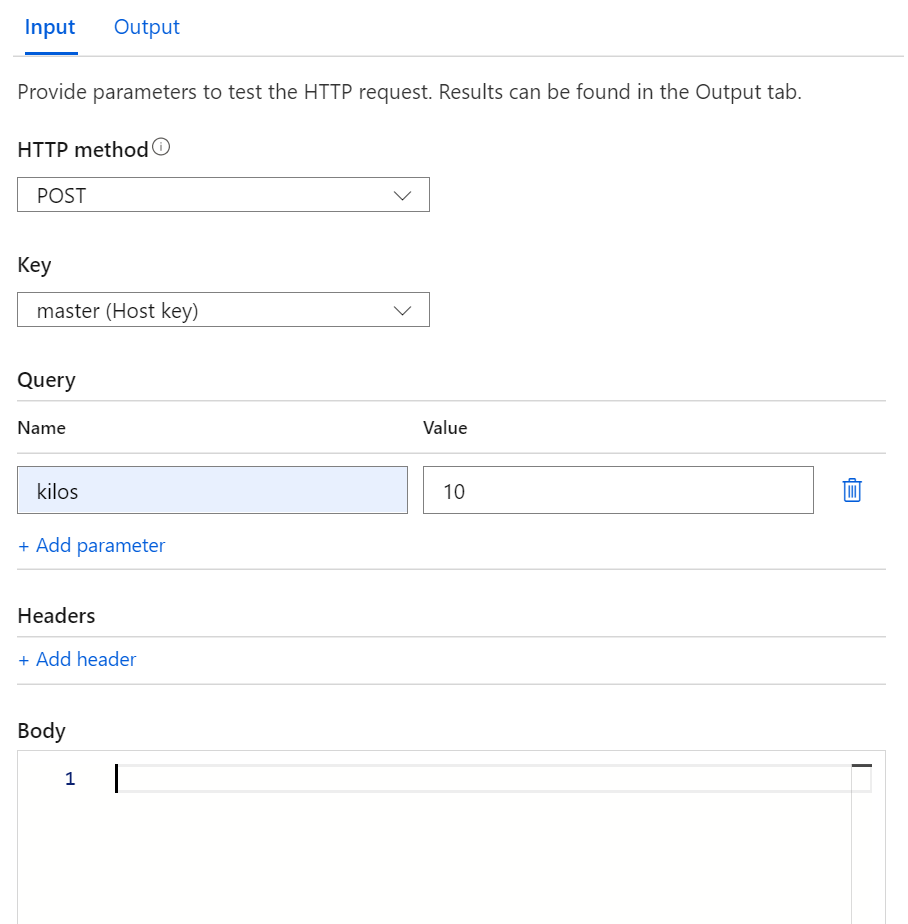Click the chevron on the Key selector

click(x=403, y=310)
